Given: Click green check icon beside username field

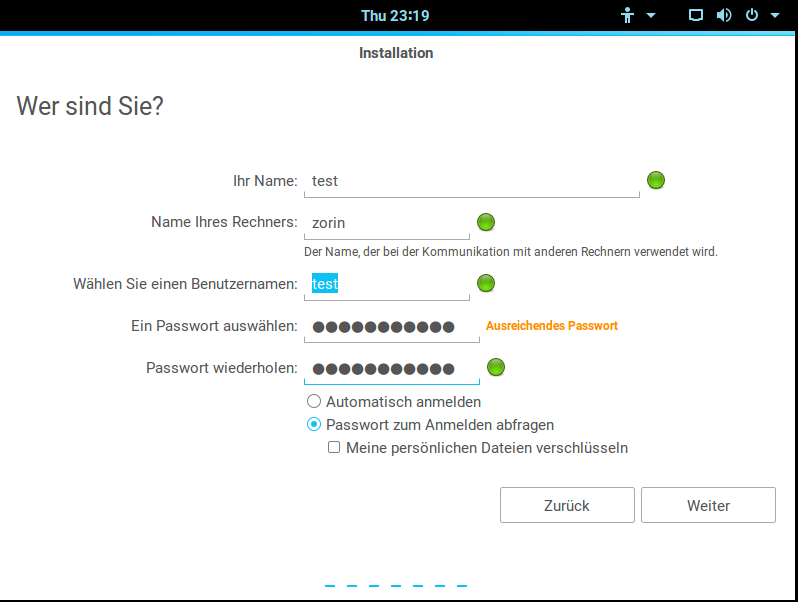Looking at the screenshot, I should pyautogui.click(x=486, y=283).
